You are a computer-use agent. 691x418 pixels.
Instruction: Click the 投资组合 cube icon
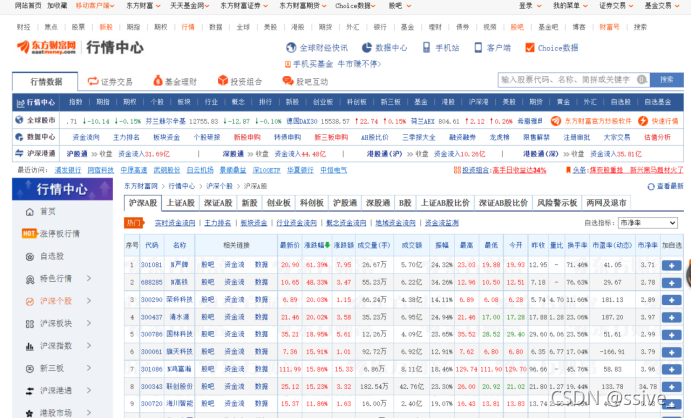pyautogui.click(x=223, y=81)
